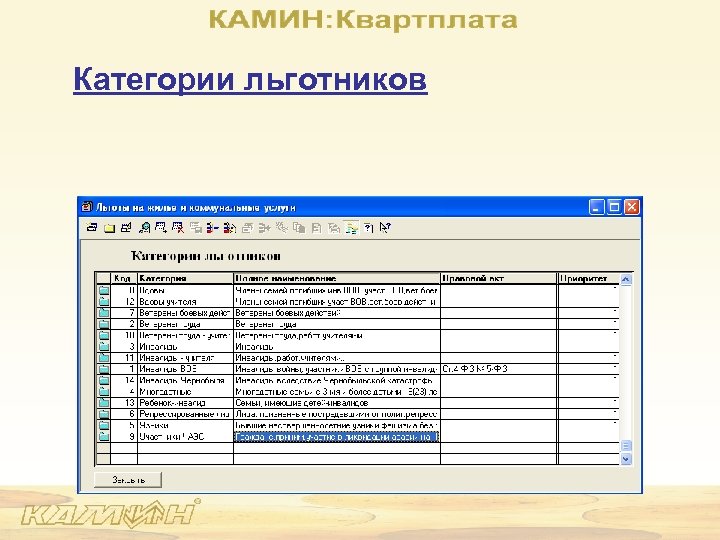720x540 pixels.
Task: Click the grid with red X delete icon
Action: (178, 228)
